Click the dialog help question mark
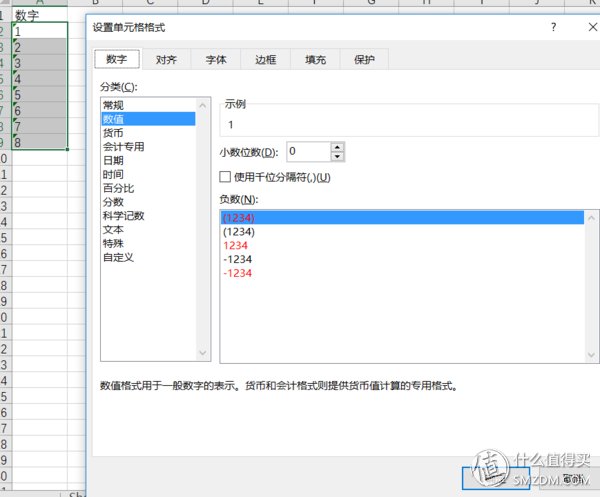Viewport: 600px width, 497px height. click(x=553, y=27)
